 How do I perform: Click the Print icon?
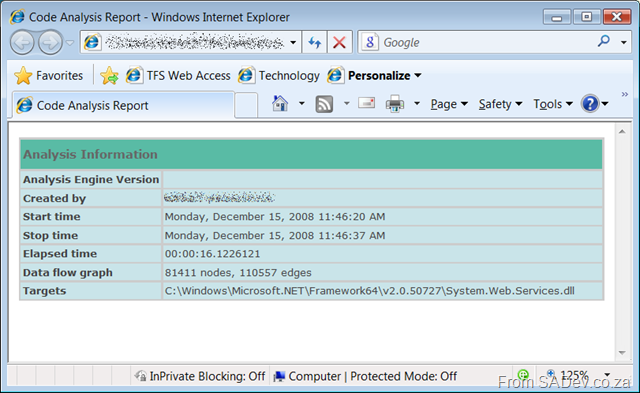coord(395,104)
